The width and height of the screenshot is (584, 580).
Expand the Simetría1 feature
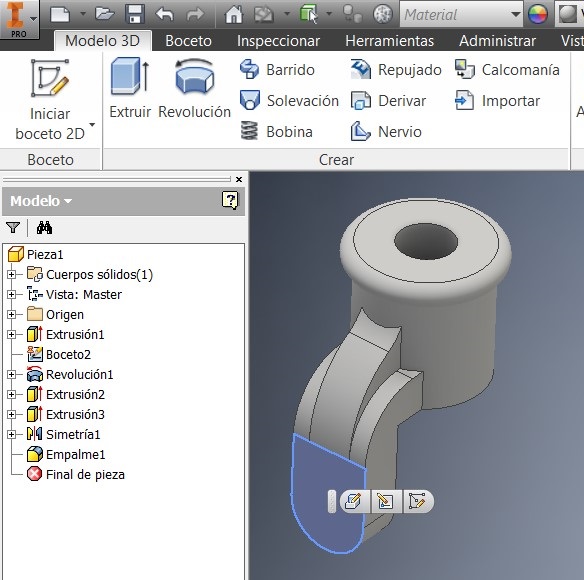tap(12, 434)
